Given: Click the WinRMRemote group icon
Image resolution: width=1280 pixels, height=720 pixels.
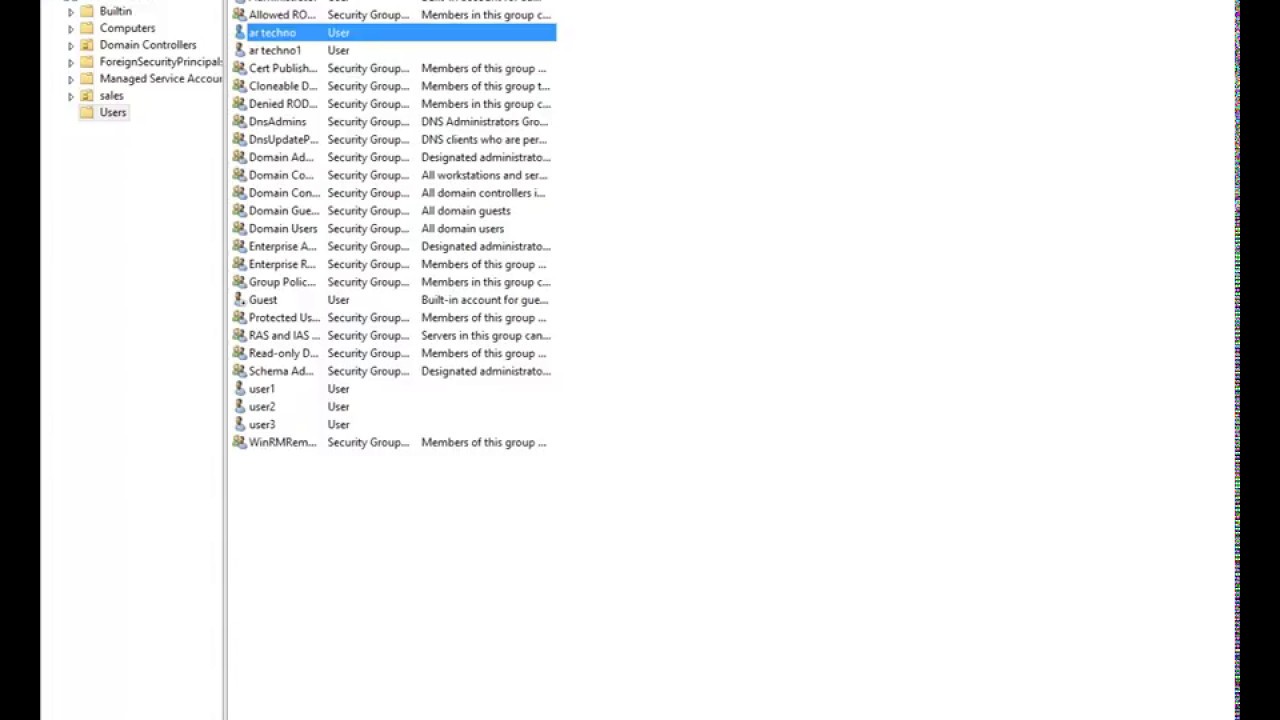Looking at the screenshot, I should [239, 442].
